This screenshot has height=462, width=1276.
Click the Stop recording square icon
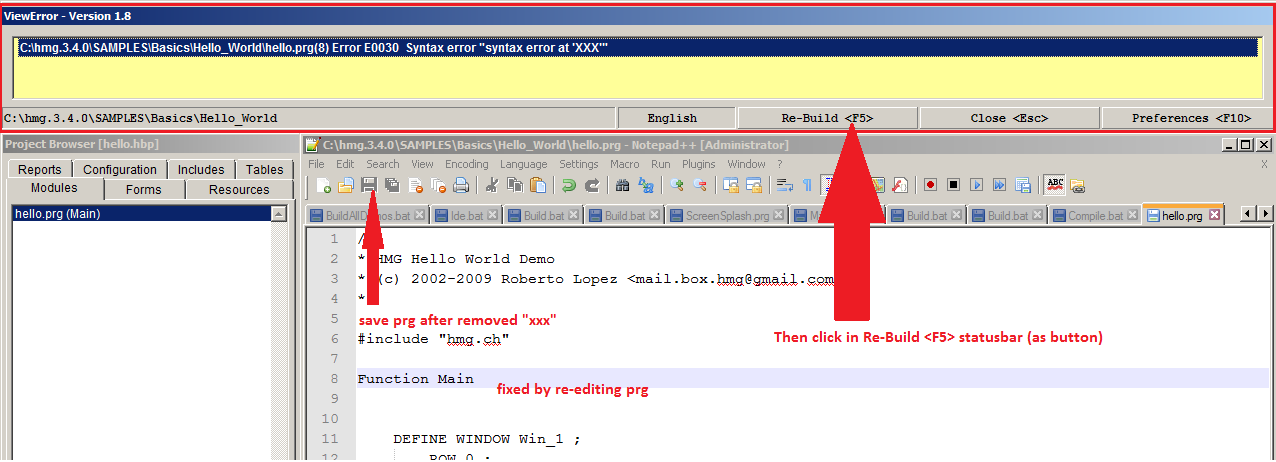tap(953, 185)
